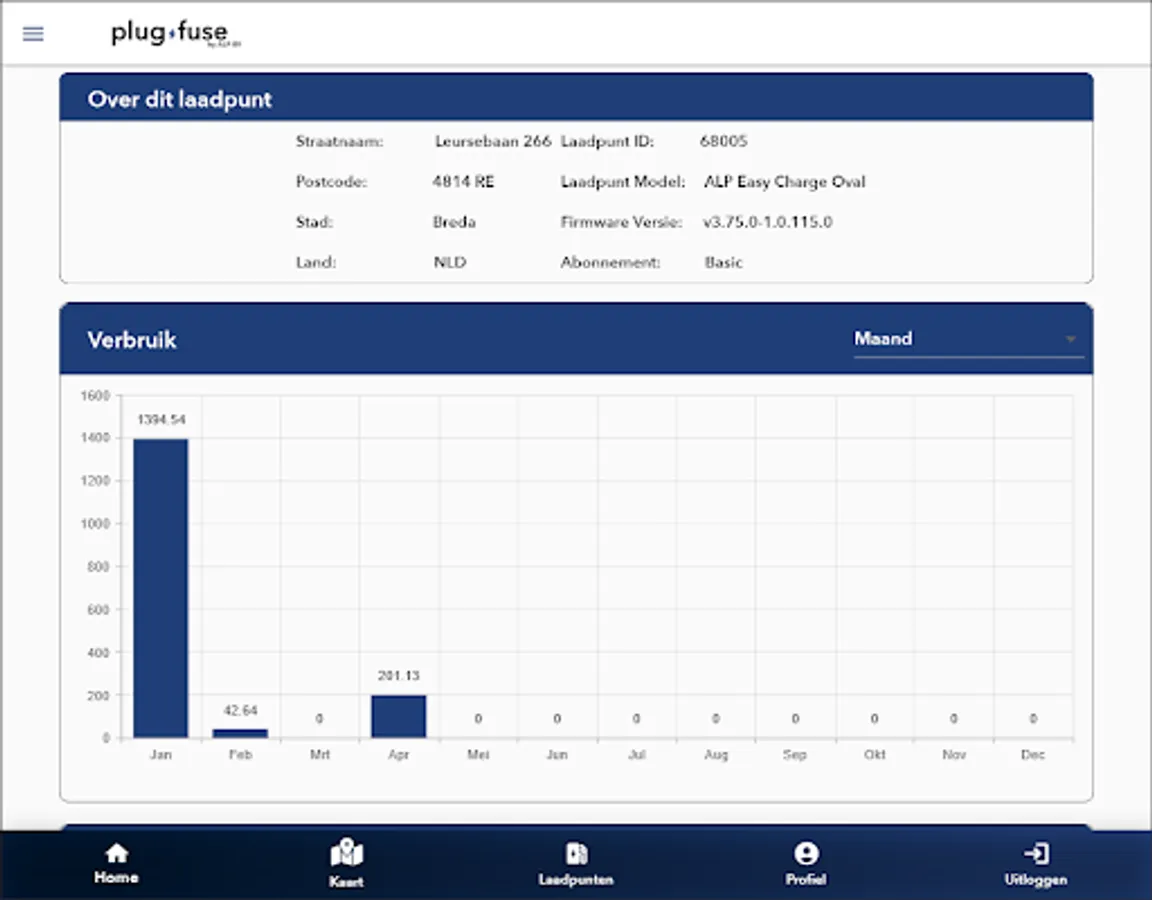Switch to the Laadpunten tab label
Screen dimensions: 1152x900
pos(576,879)
